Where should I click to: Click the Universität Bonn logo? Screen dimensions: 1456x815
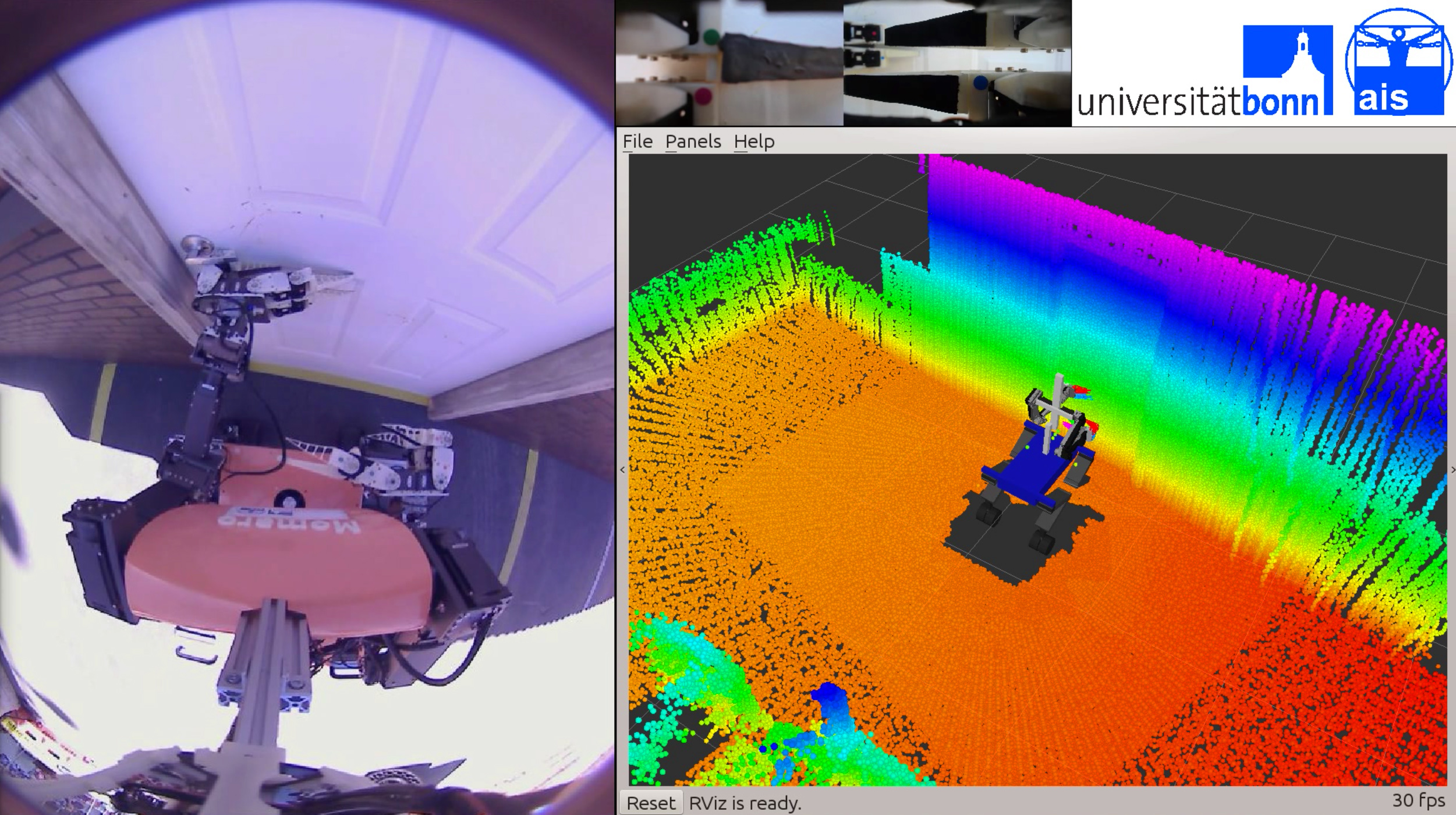[1205, 70]
